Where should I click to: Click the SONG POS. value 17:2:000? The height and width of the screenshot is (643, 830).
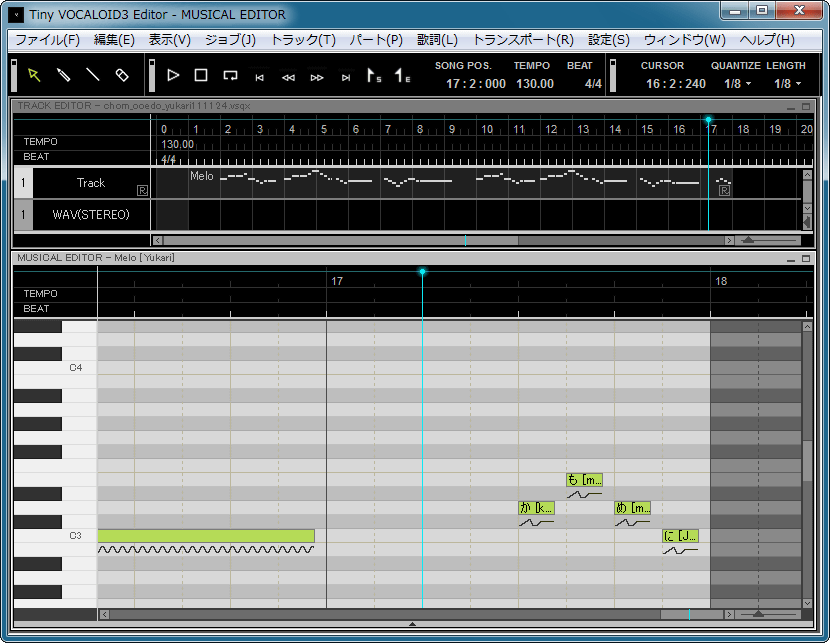475,84
